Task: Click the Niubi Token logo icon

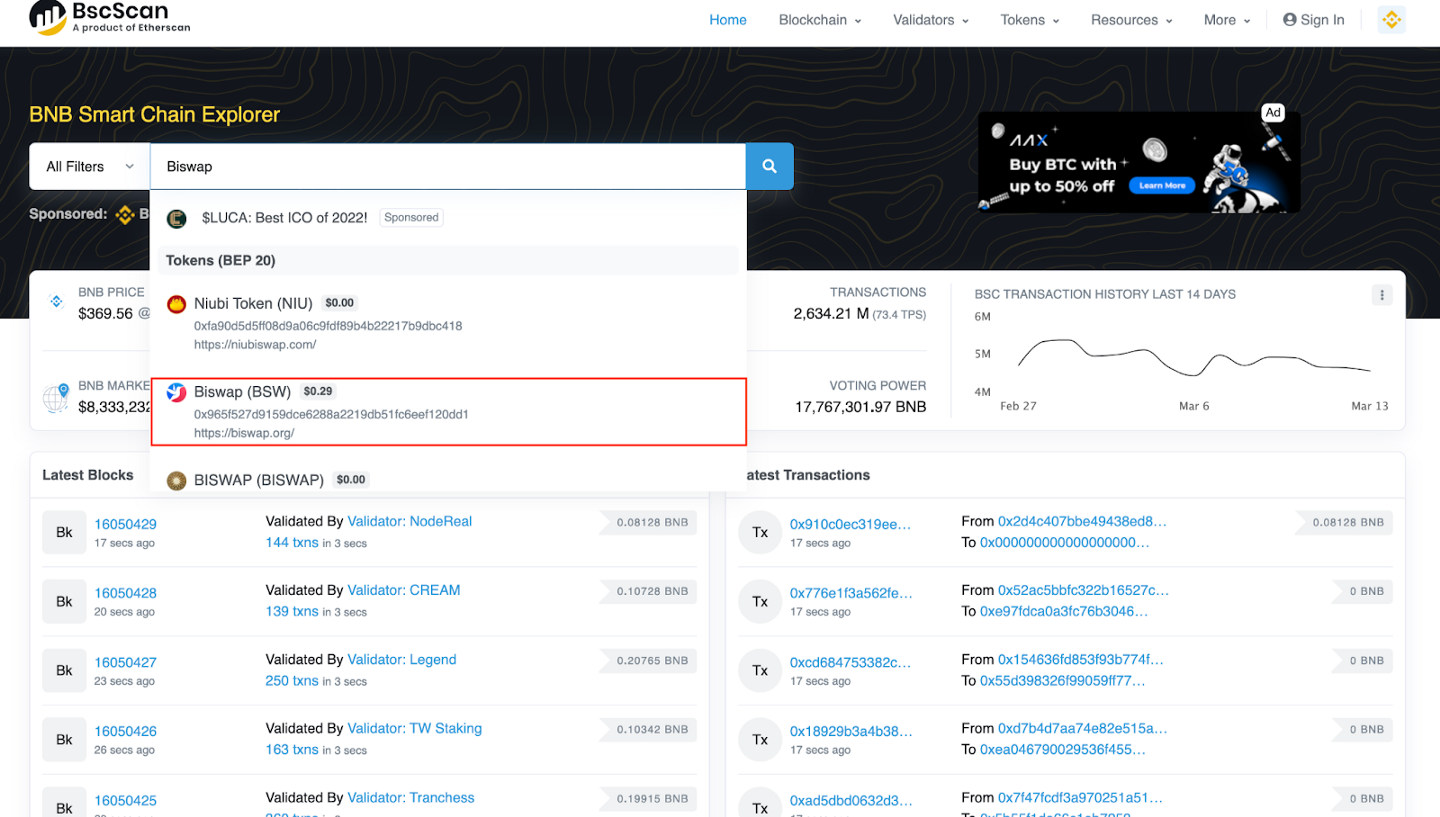Action: (x=177, y=304)
